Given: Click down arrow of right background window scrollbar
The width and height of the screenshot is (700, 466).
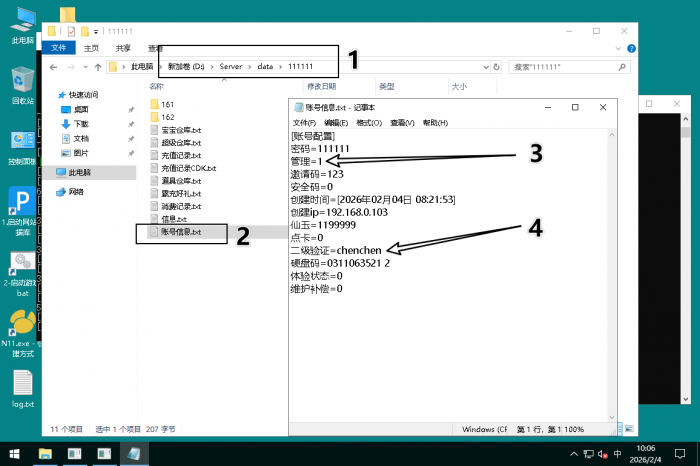Looking at the screenshot, I should pos(686,399).
